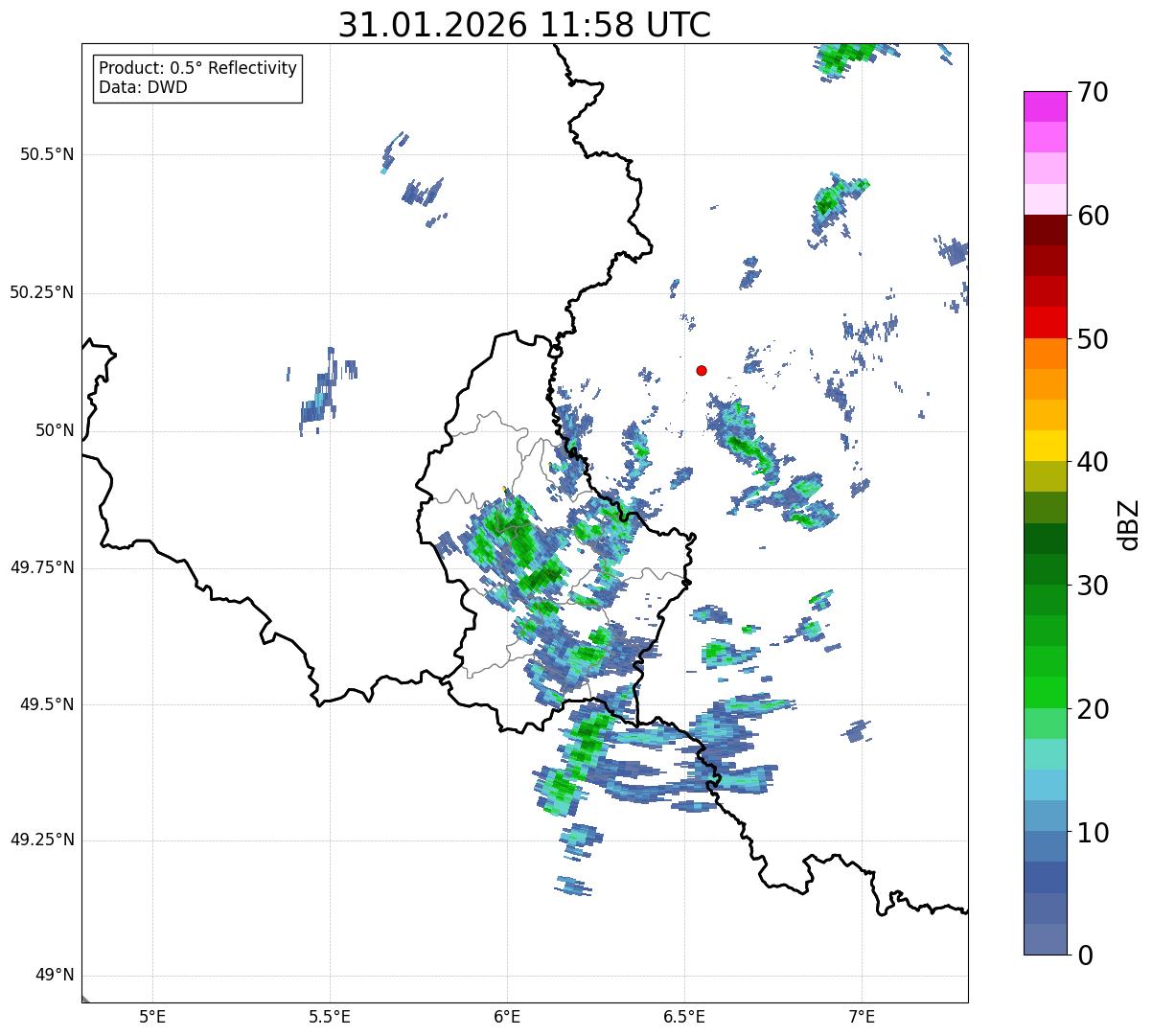Viewport: 1152px width, 1036px height.
Task: Click the 49.25°N latitude label
Action: pos(41,840)
